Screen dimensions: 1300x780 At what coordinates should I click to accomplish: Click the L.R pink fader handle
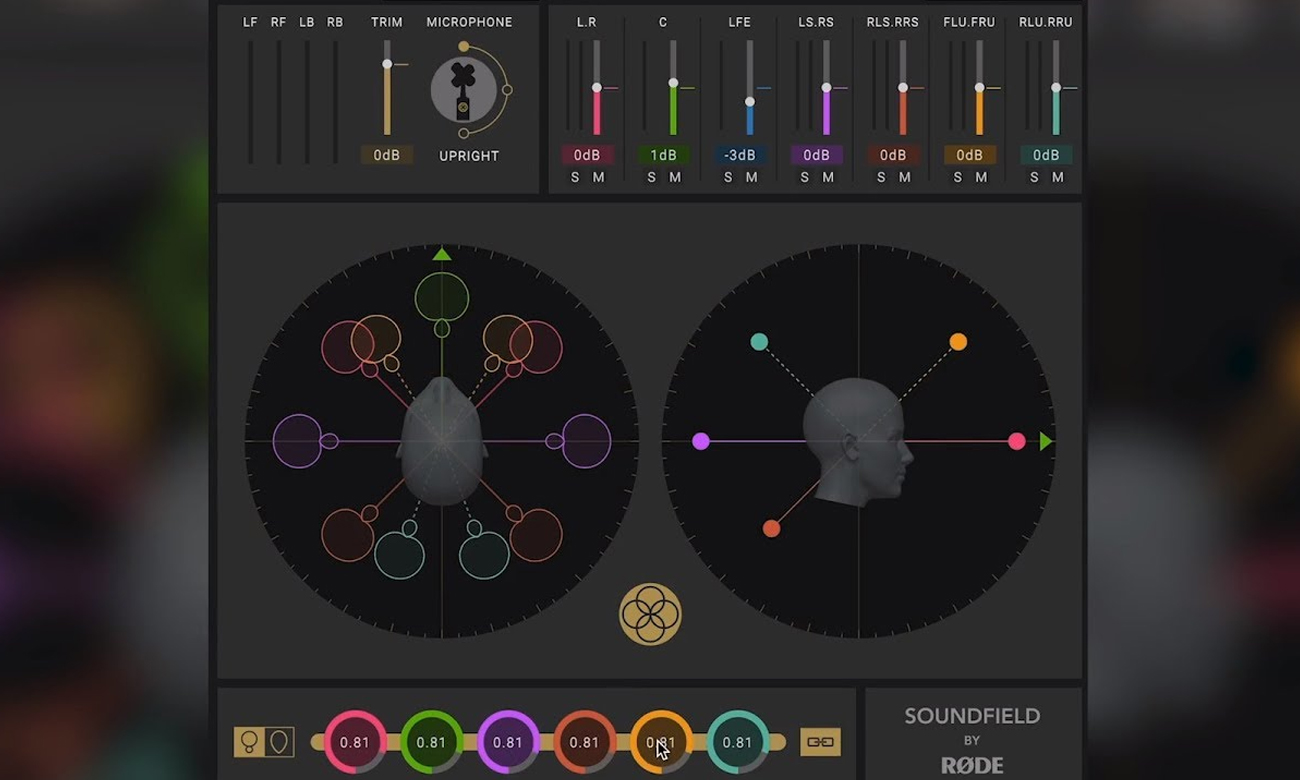pos(597,88)
